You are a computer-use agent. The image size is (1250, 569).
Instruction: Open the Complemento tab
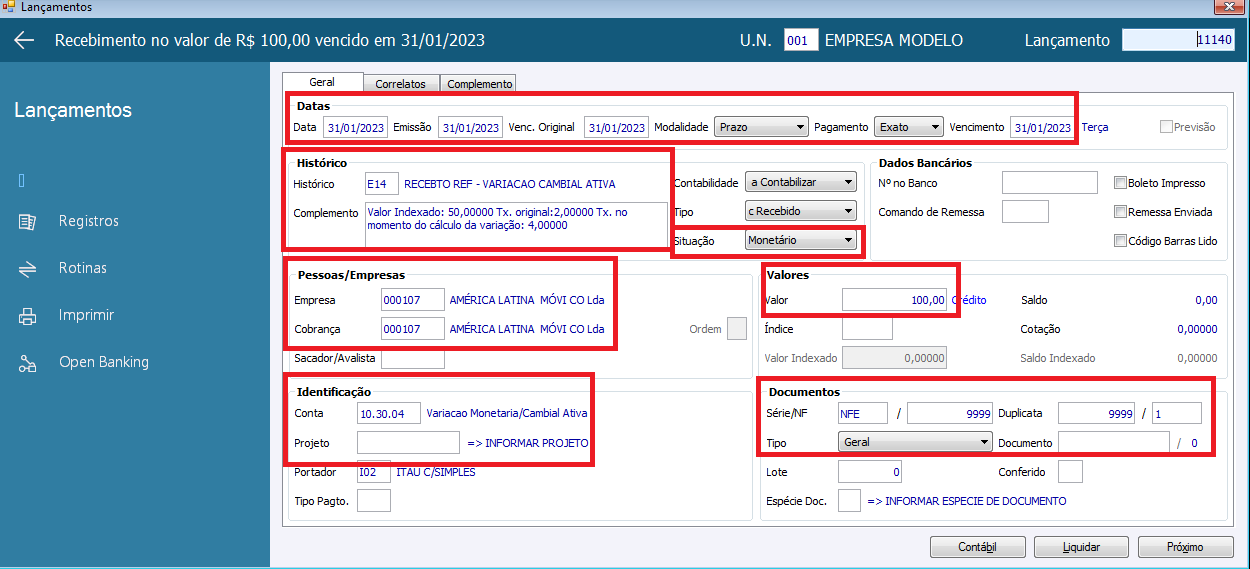pyautogui.click(x=480, y=84)
